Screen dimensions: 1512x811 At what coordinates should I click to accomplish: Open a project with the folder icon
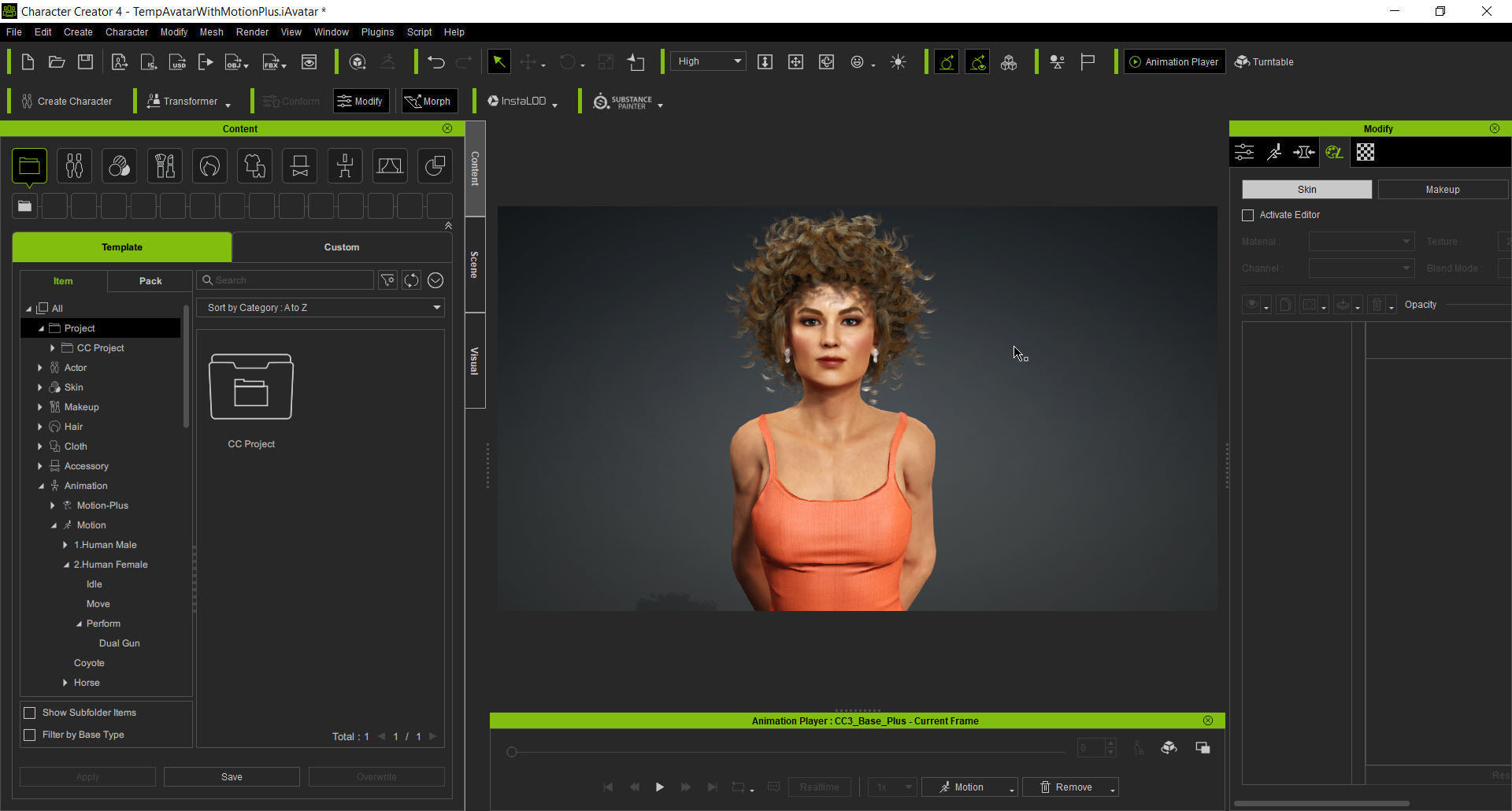coord(57,62)
